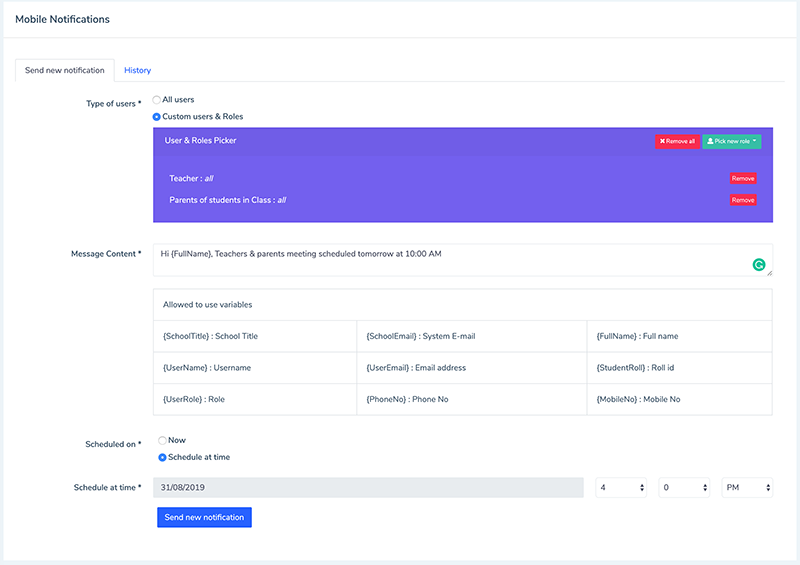Click the {PhoneNo} : Phone No cell
This screenshot has width=800, height=565.
[472, 400]
